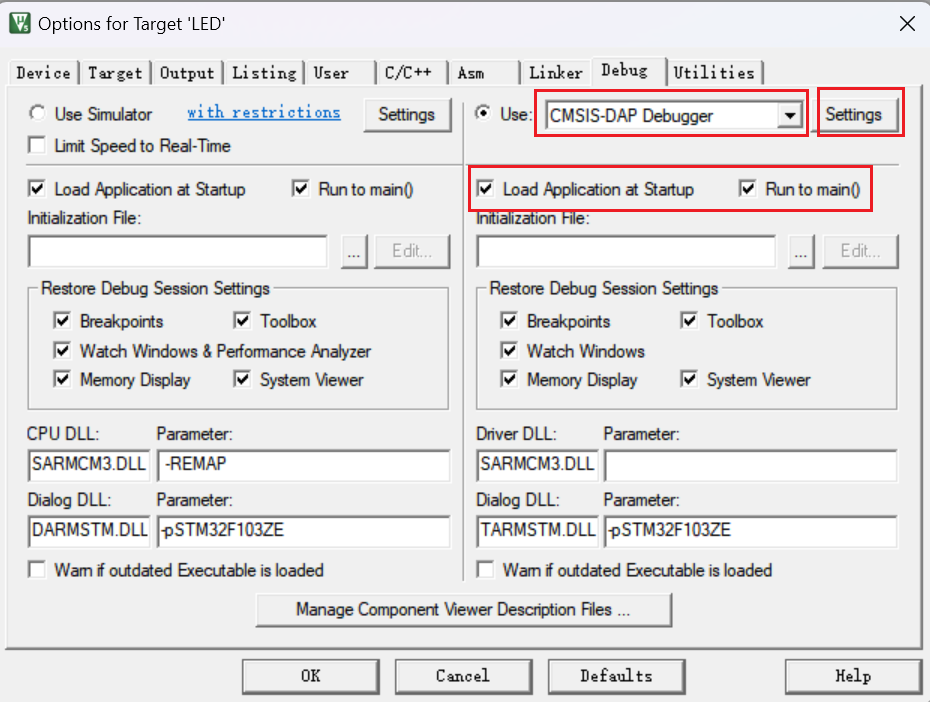The width and height of the screenshot is (930, 702).
Task: Reset using the Defaults button
Action: coord(616,676)
